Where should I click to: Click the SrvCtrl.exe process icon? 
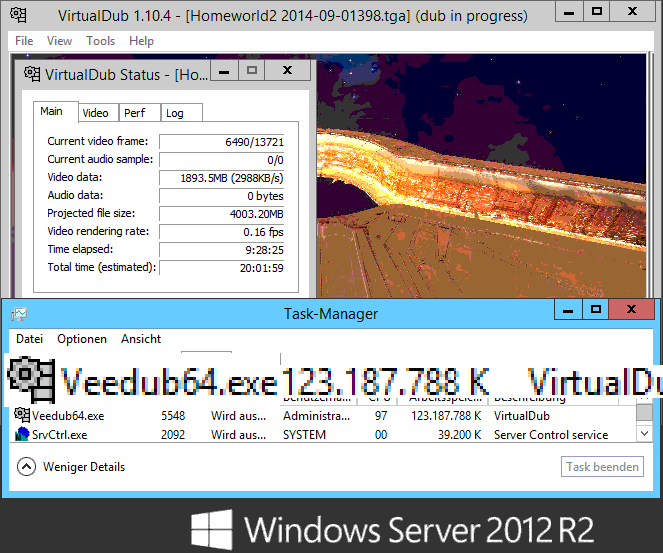(x=22, y=434)
